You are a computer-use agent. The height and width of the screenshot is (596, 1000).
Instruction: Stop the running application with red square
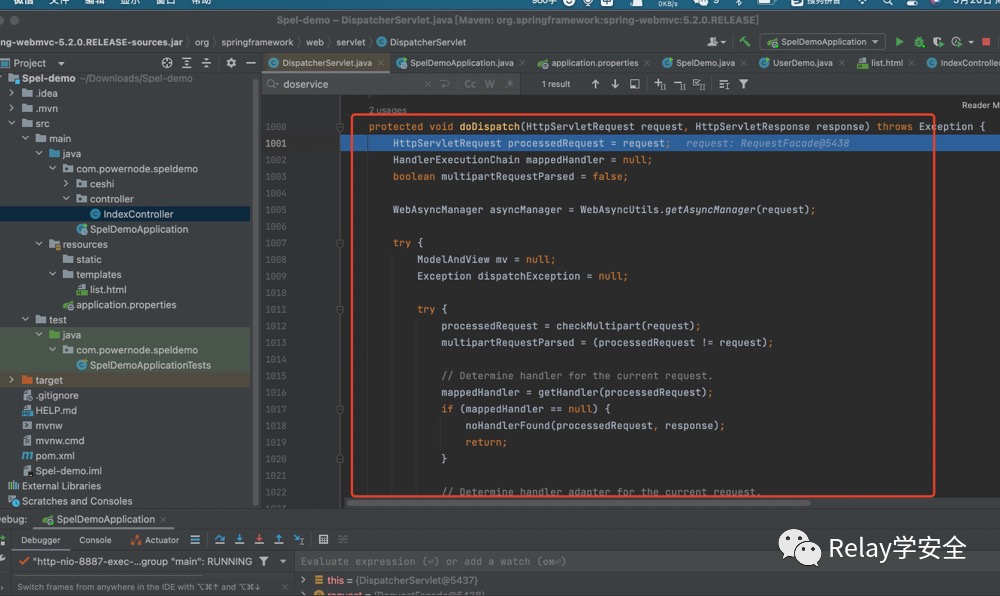click(x=986, y=42)
